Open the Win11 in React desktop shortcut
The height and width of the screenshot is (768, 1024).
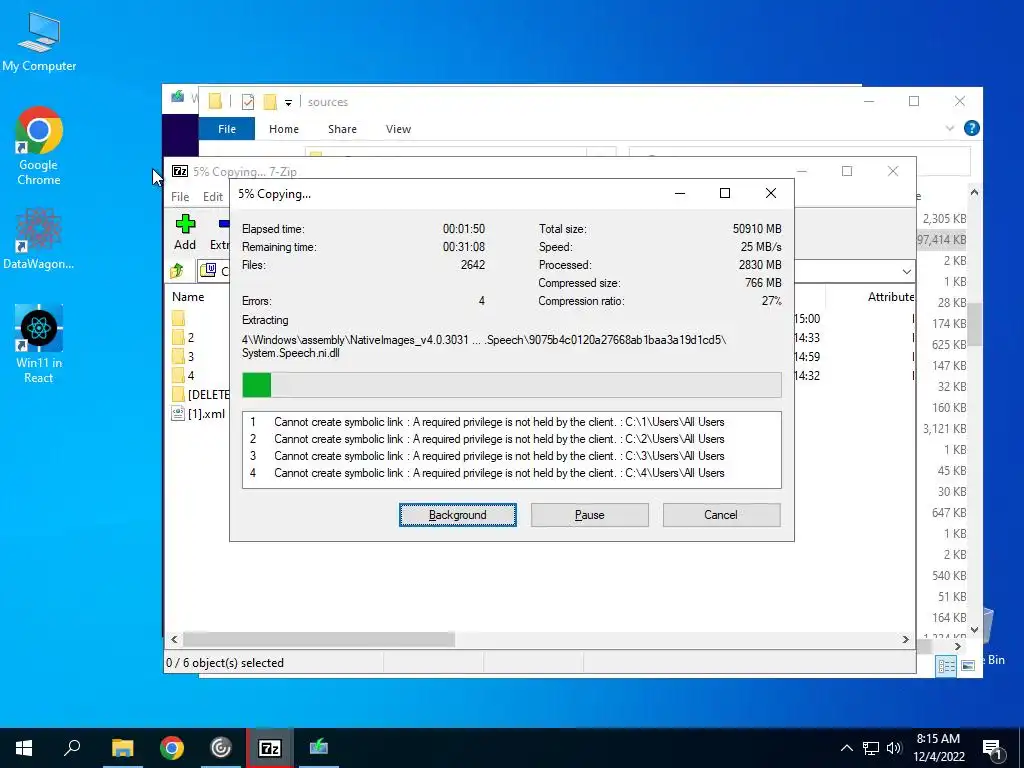pyautogui.click(x=39, y=344)
